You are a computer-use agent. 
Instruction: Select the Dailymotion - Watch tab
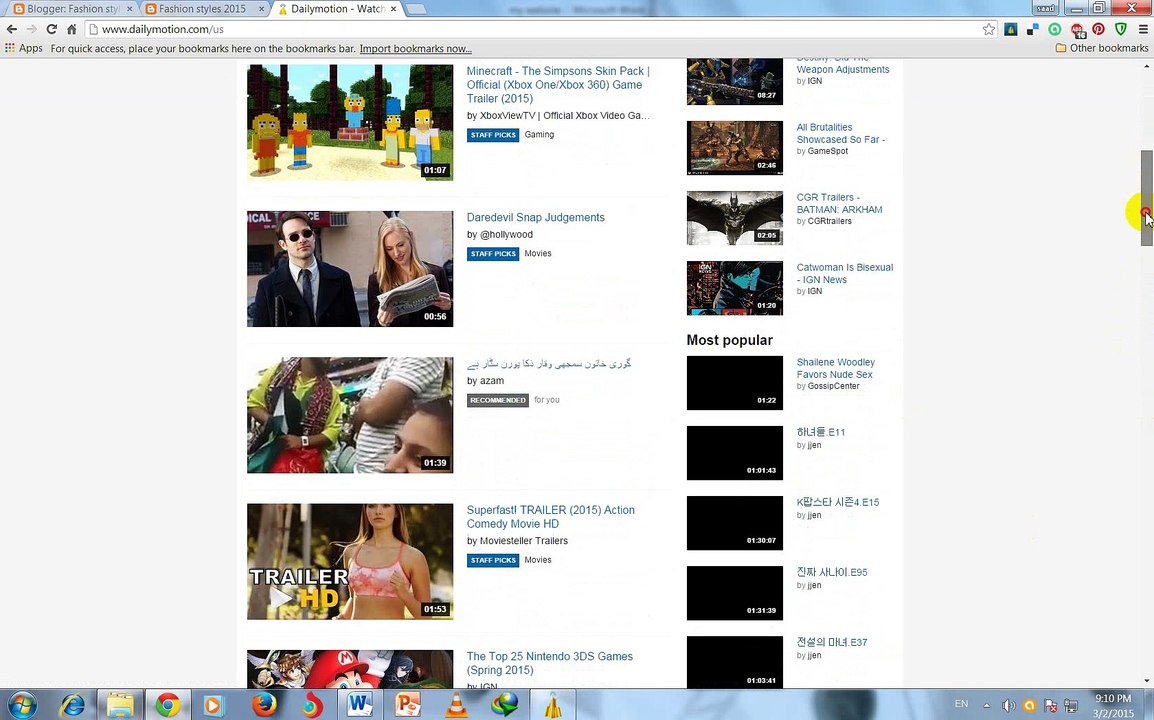[337, 9]
